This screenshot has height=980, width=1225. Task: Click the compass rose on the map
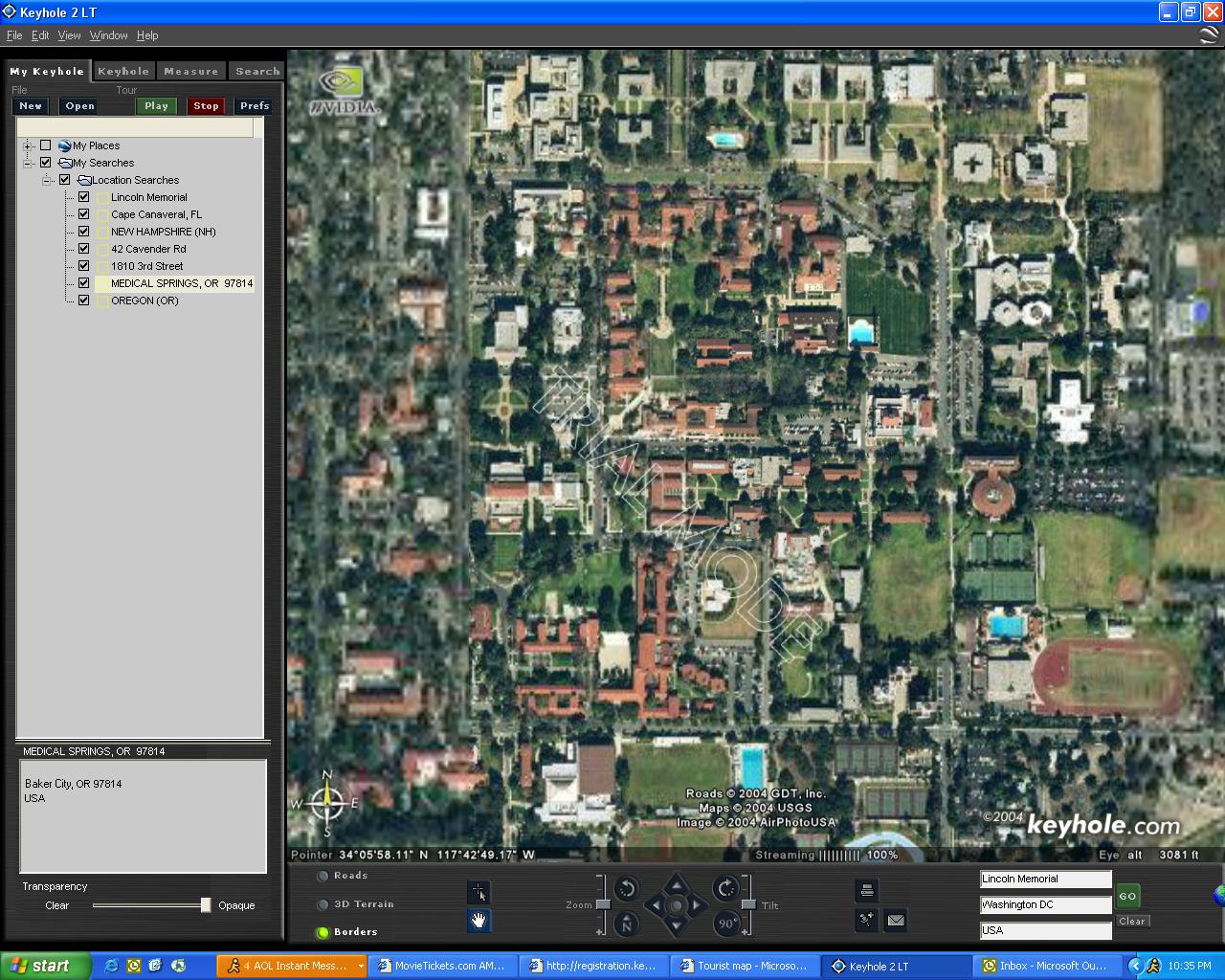tap(327, 802)
